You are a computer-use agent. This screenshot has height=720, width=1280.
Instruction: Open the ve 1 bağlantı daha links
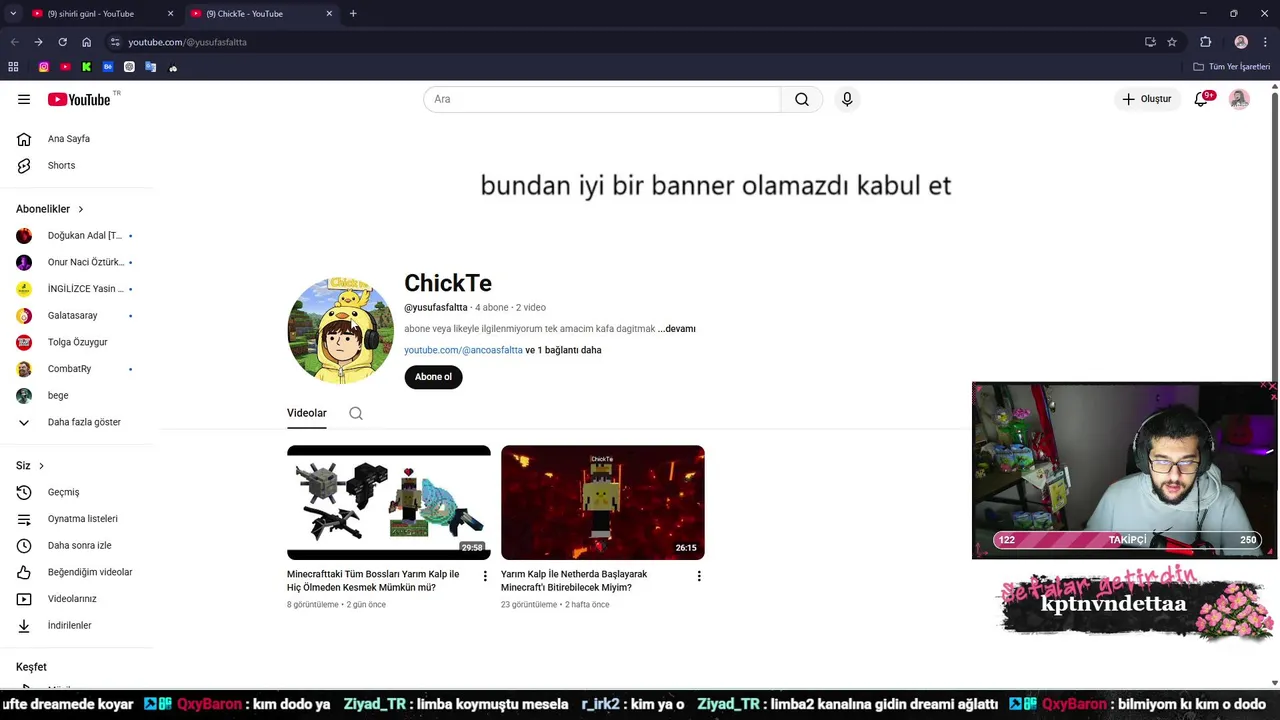pos(563,350)
